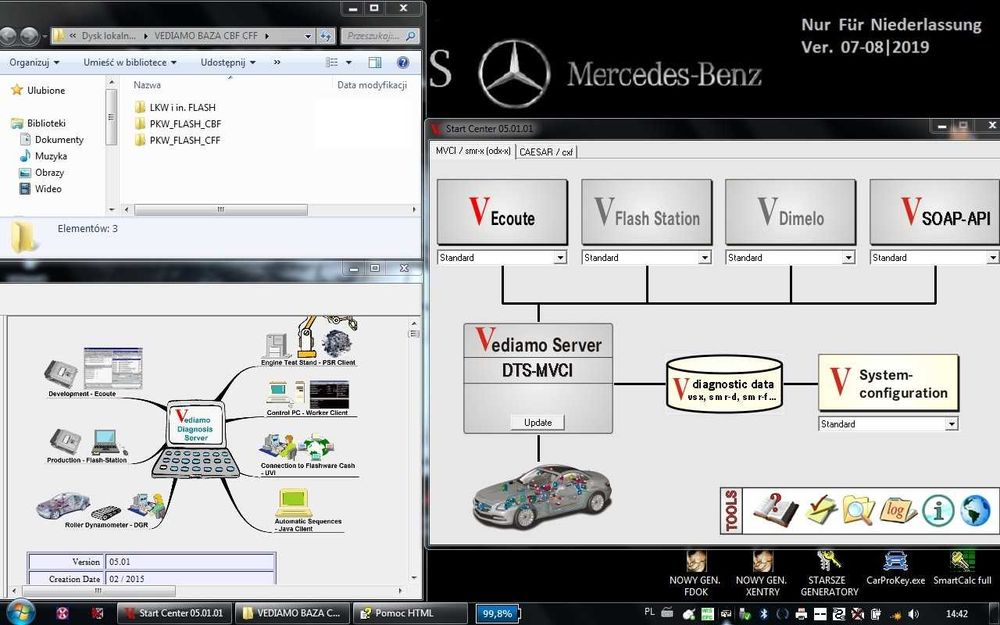Image resolution: width=1000 pixels, height=625 pixels.
Task: Select the PKW_FLASH_CBF folder
Action: [178, 124]
